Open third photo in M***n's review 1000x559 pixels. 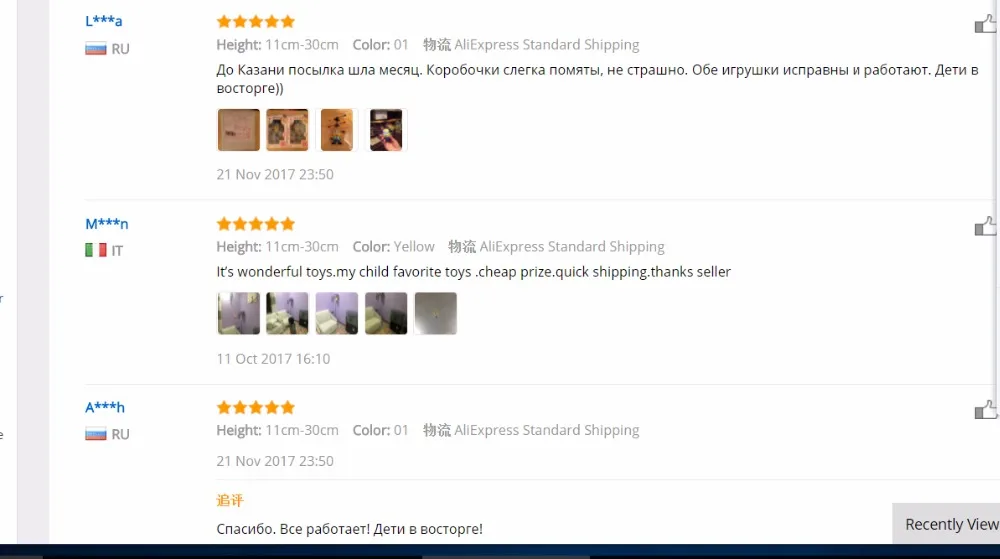pos(337,314)
